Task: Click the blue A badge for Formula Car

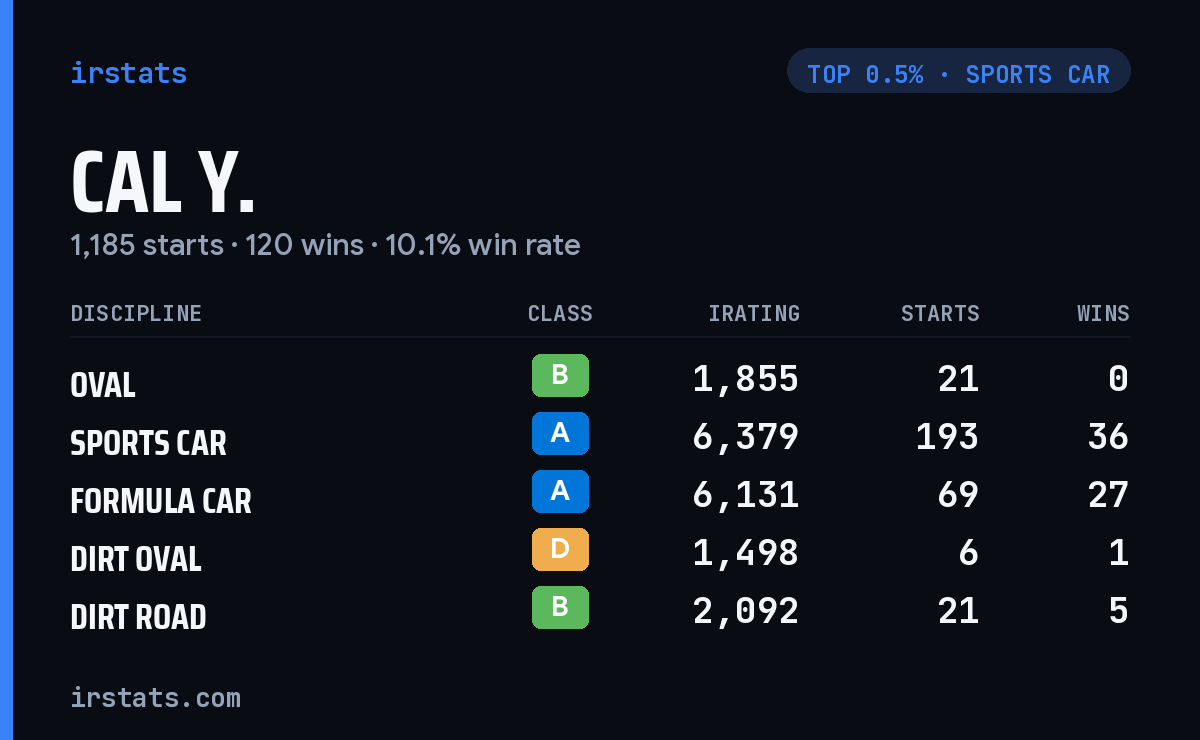Action: [x=560, y=491]
